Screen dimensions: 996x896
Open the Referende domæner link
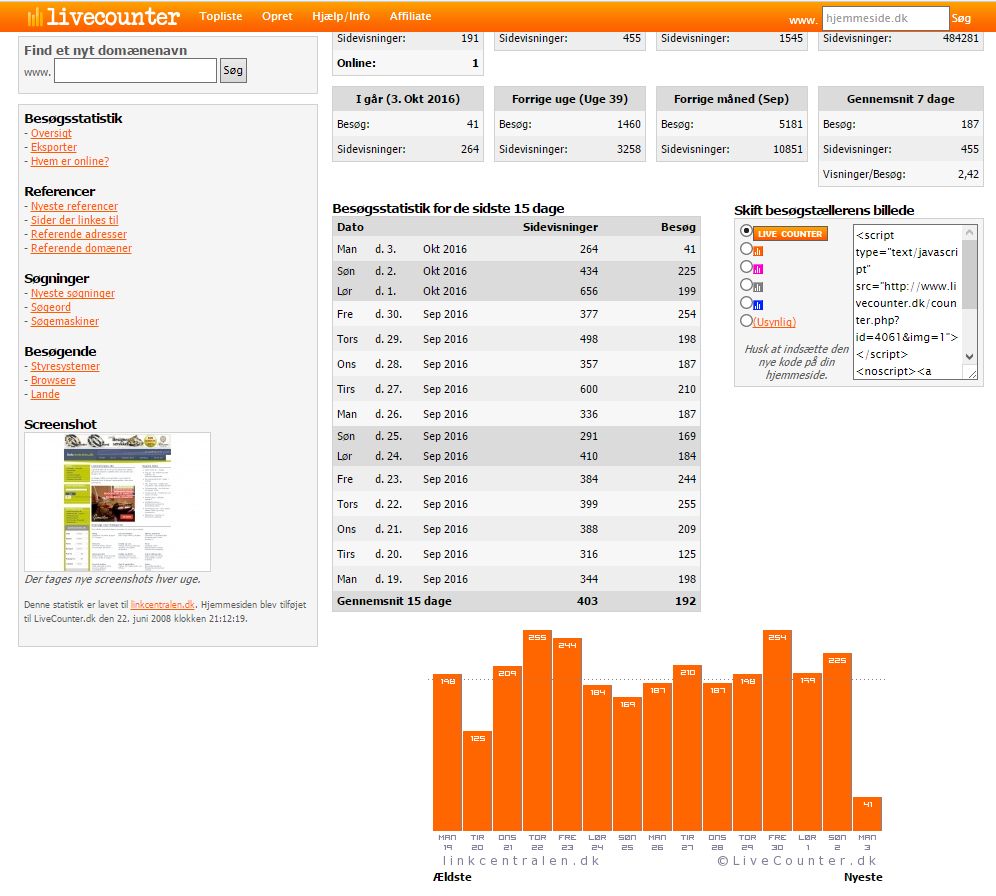[x=81, y=248]
